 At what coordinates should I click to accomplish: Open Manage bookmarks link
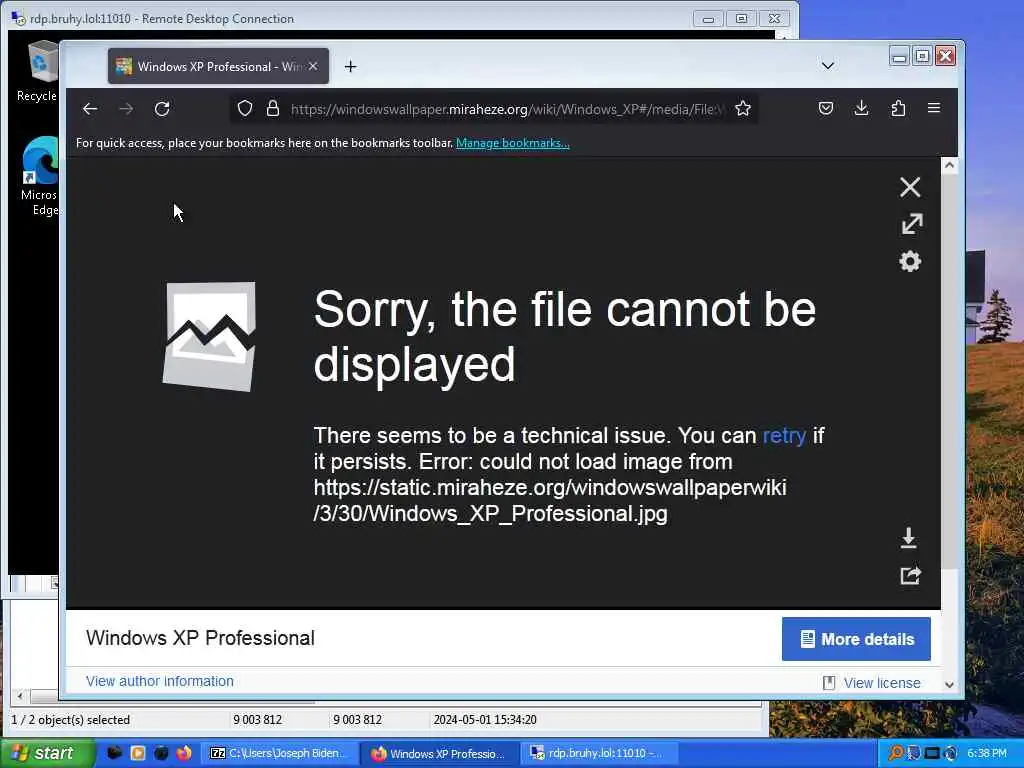(x=513, y=143)
